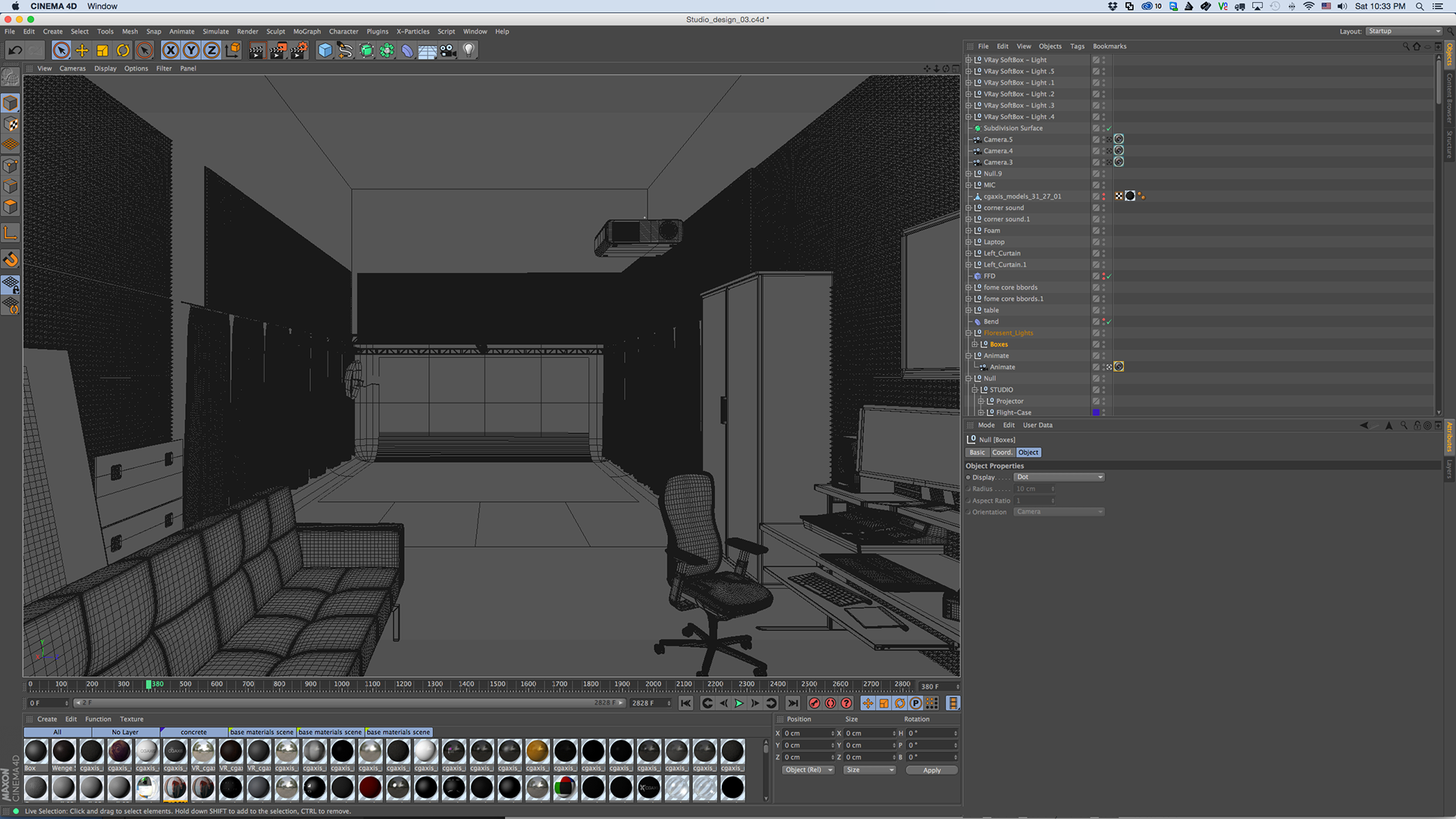Expand the Projector item
The height and width of the screenshot is (819, 1456).
(981, 401)
